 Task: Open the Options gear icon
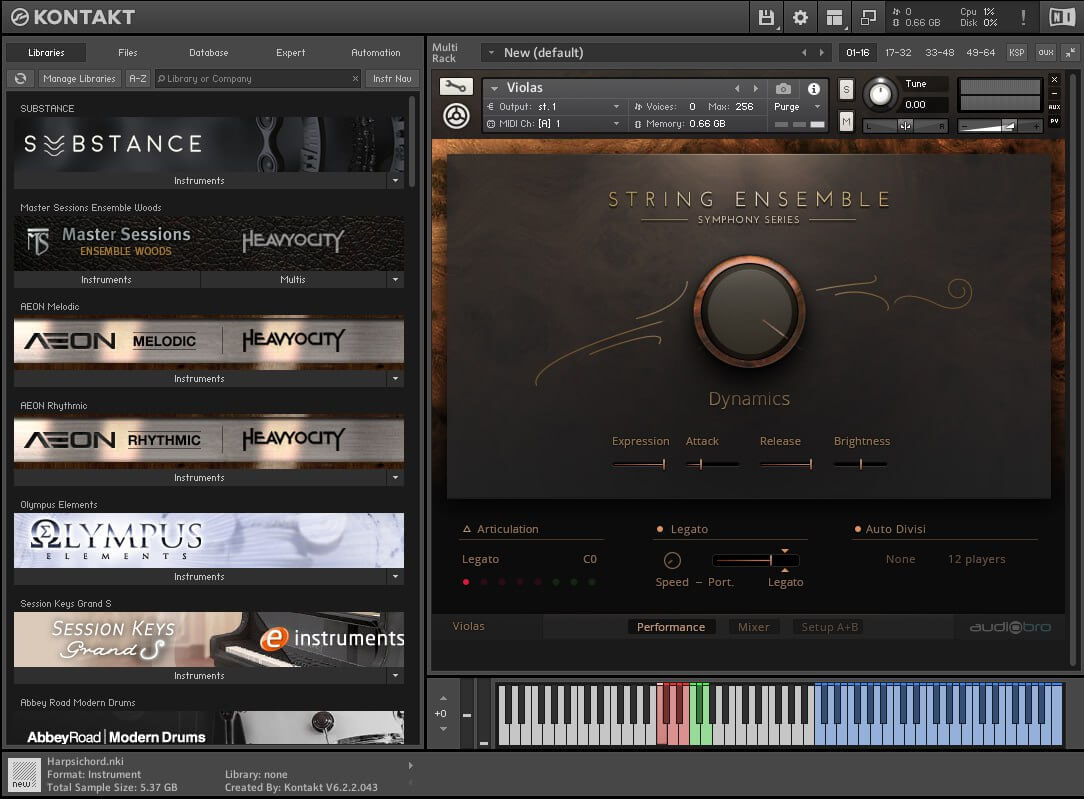800,17
